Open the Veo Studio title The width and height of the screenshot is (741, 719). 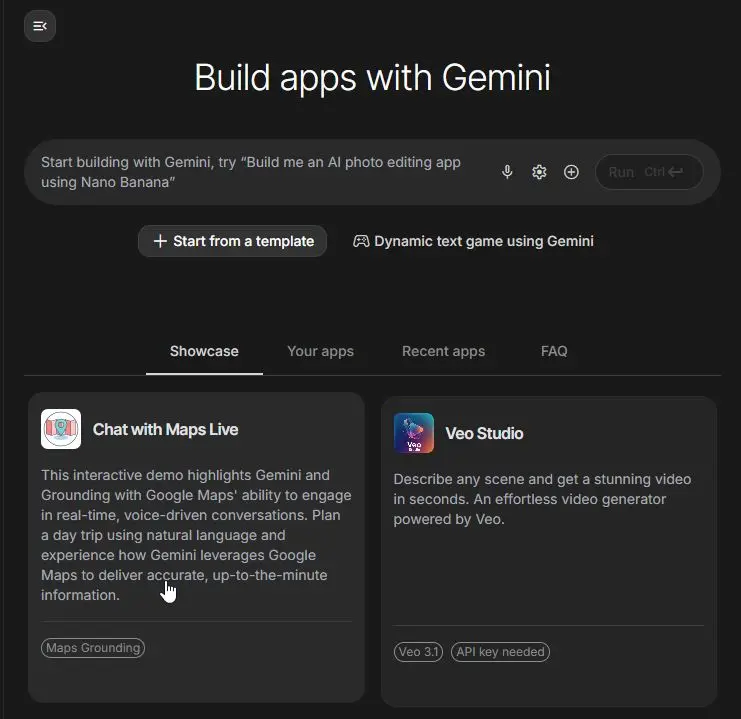point(484,433)
